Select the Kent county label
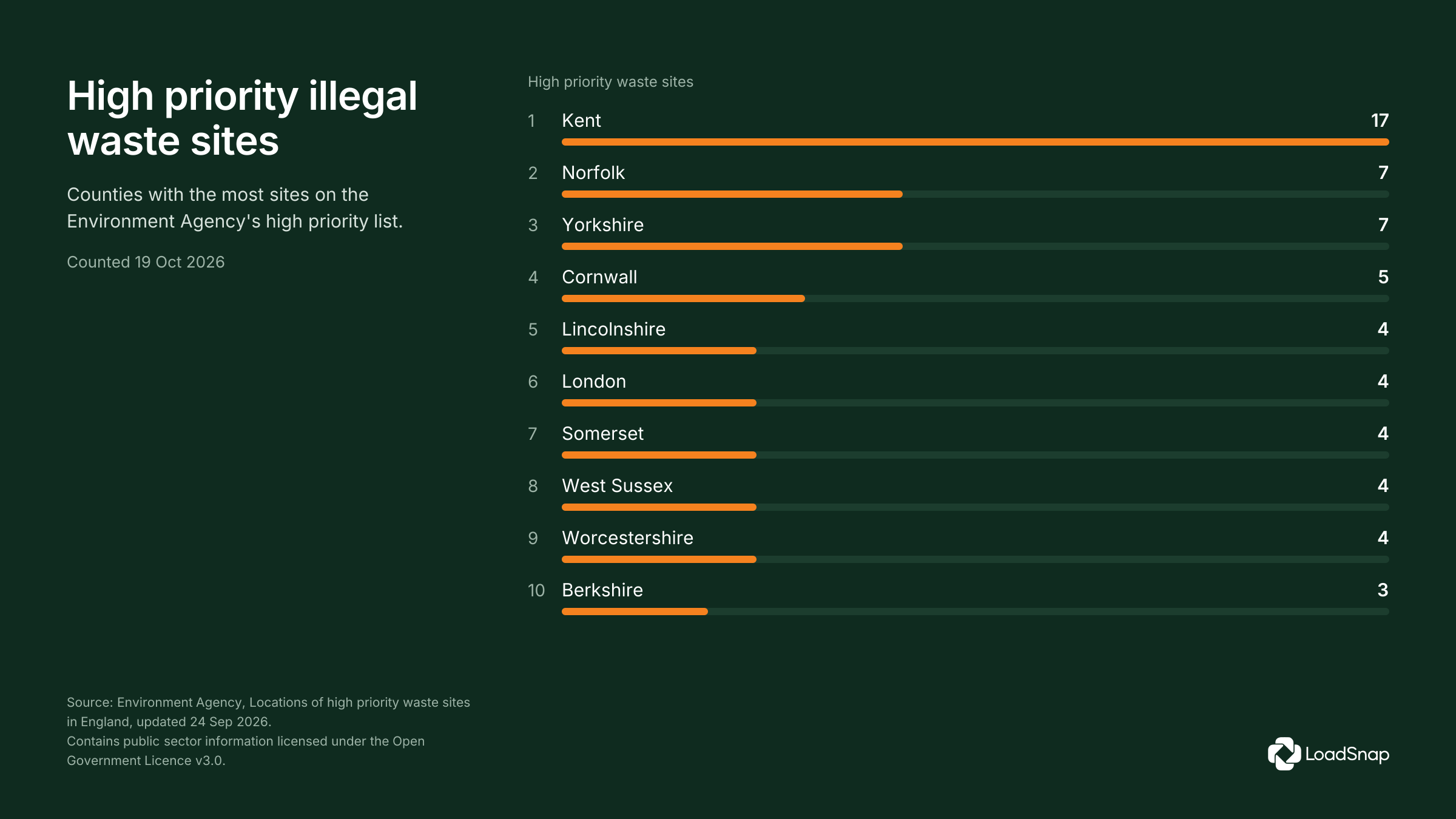The width and height of the screenshot is (1456, 819). coord(581,121)
